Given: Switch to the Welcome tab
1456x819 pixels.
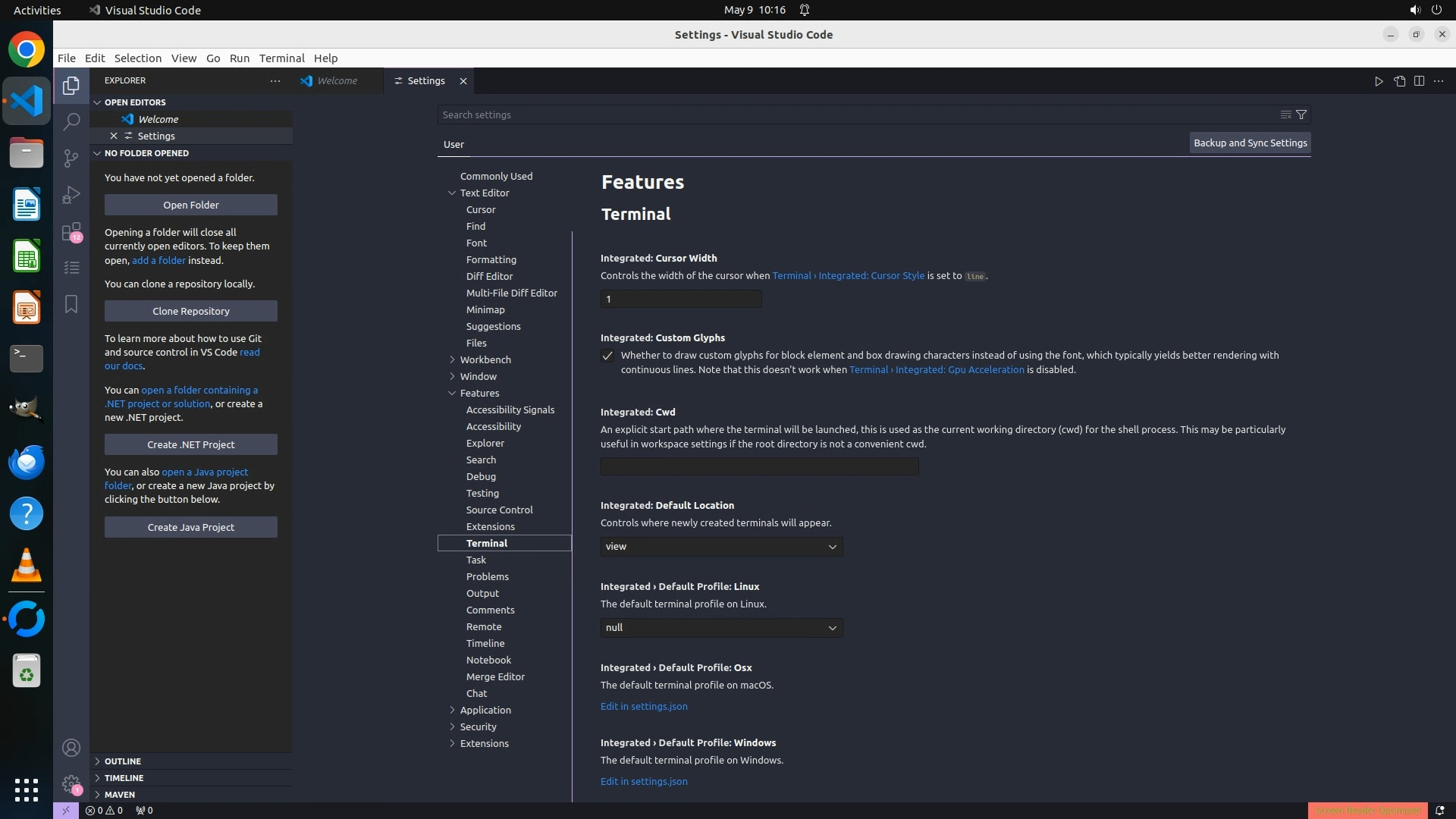Looking at the screenshot, I should coord(337,81).
